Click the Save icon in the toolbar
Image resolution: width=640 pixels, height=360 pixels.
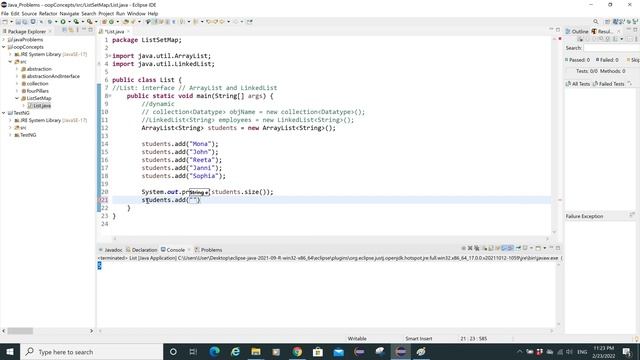pos(18,22)
